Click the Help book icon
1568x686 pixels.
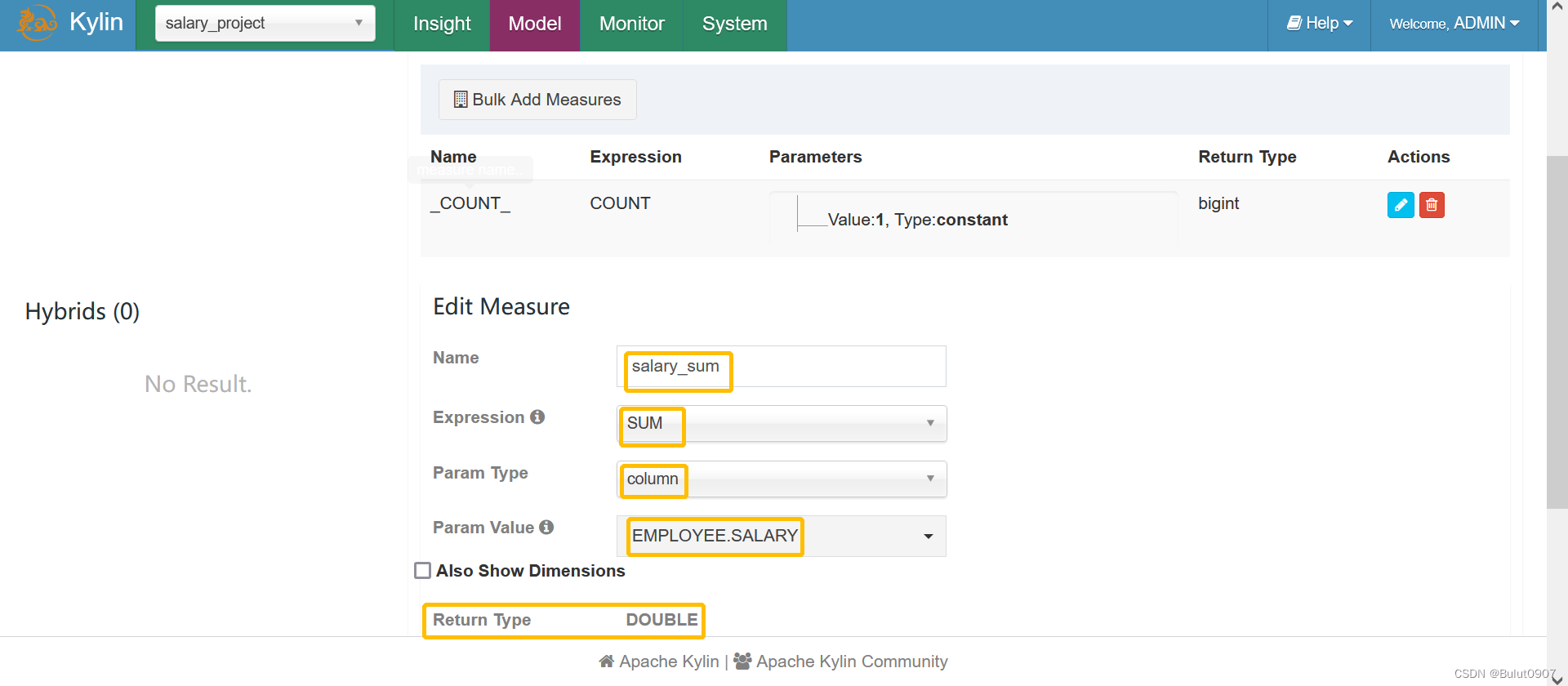pyautogui.click(x=1294, y=23)
